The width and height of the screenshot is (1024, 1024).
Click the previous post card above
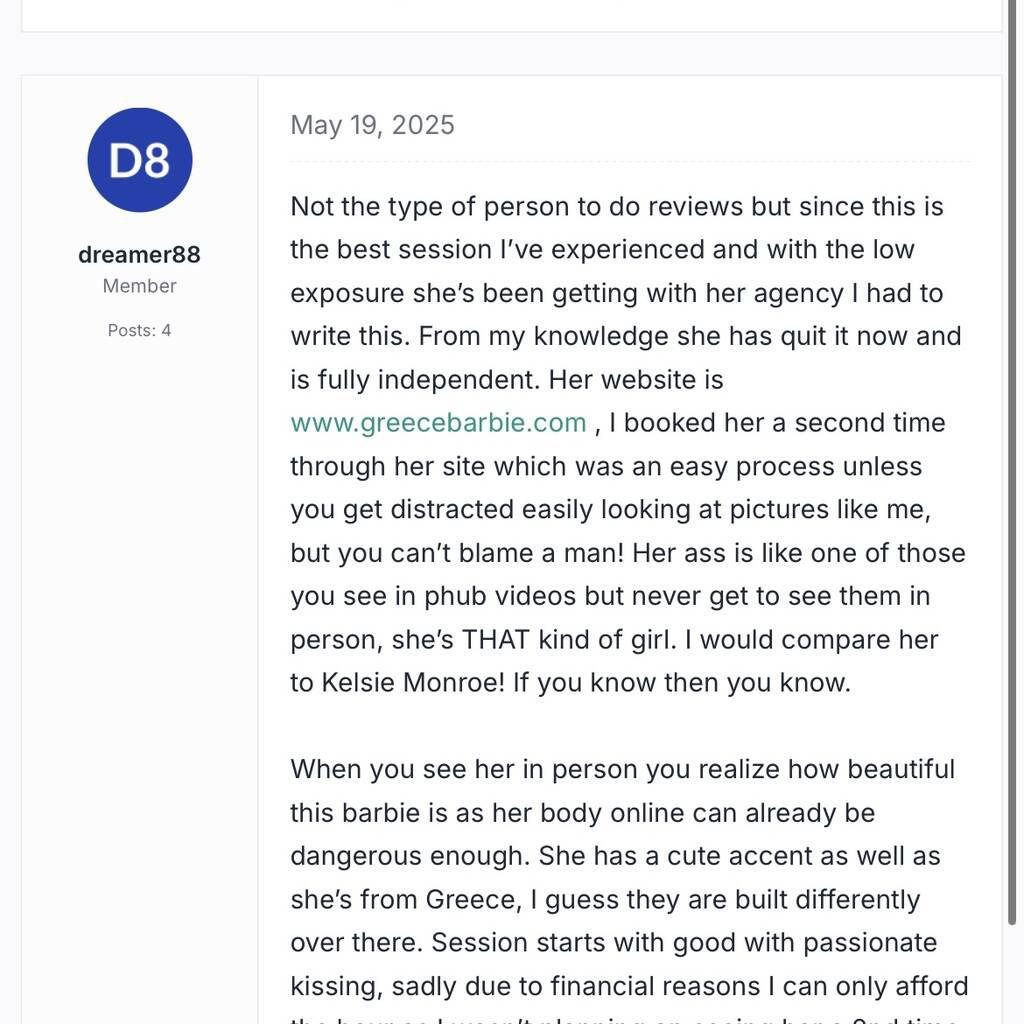point(510,15)
